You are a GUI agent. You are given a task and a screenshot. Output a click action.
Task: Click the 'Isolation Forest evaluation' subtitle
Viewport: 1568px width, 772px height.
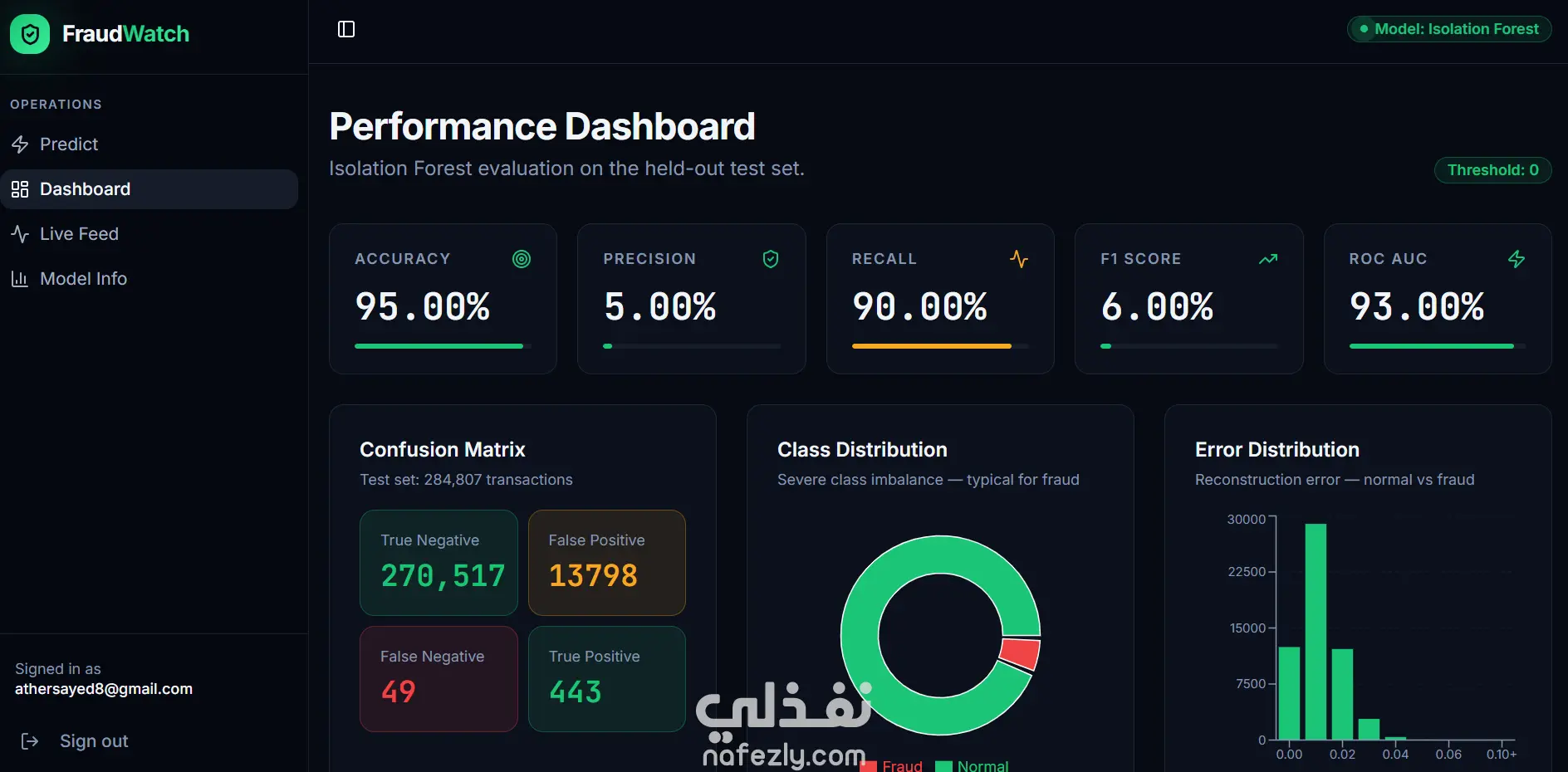coord(566,169)
